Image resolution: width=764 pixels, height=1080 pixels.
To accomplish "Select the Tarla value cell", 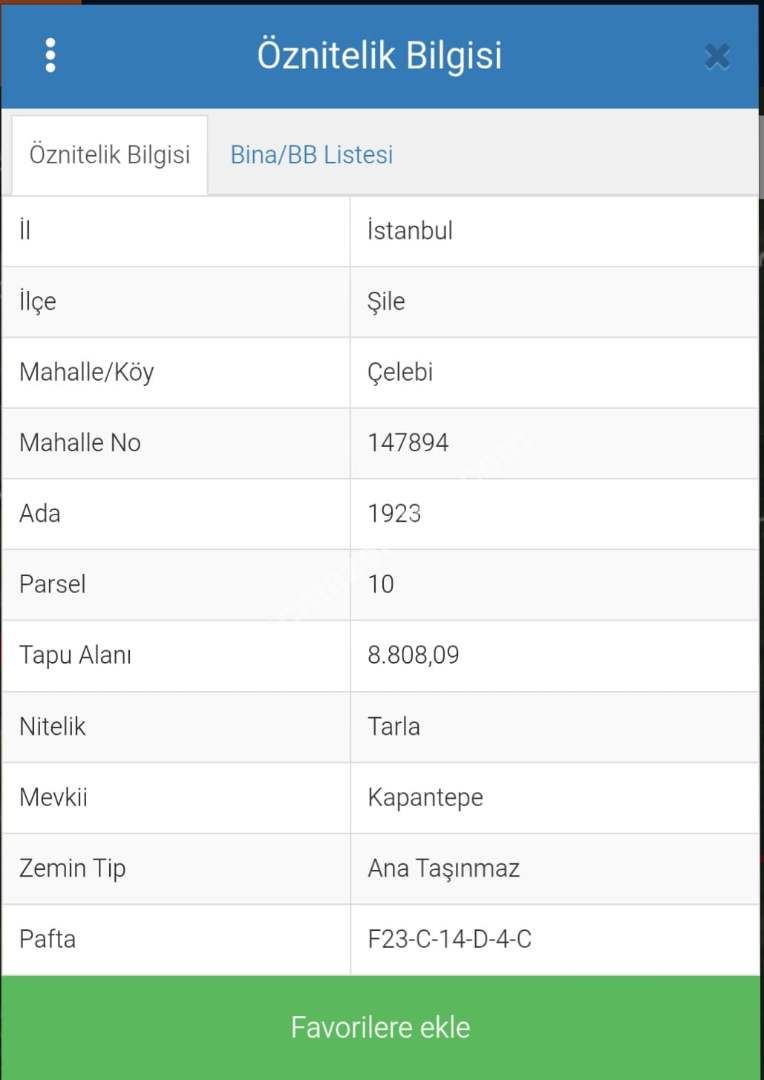I will coord(393,726).
